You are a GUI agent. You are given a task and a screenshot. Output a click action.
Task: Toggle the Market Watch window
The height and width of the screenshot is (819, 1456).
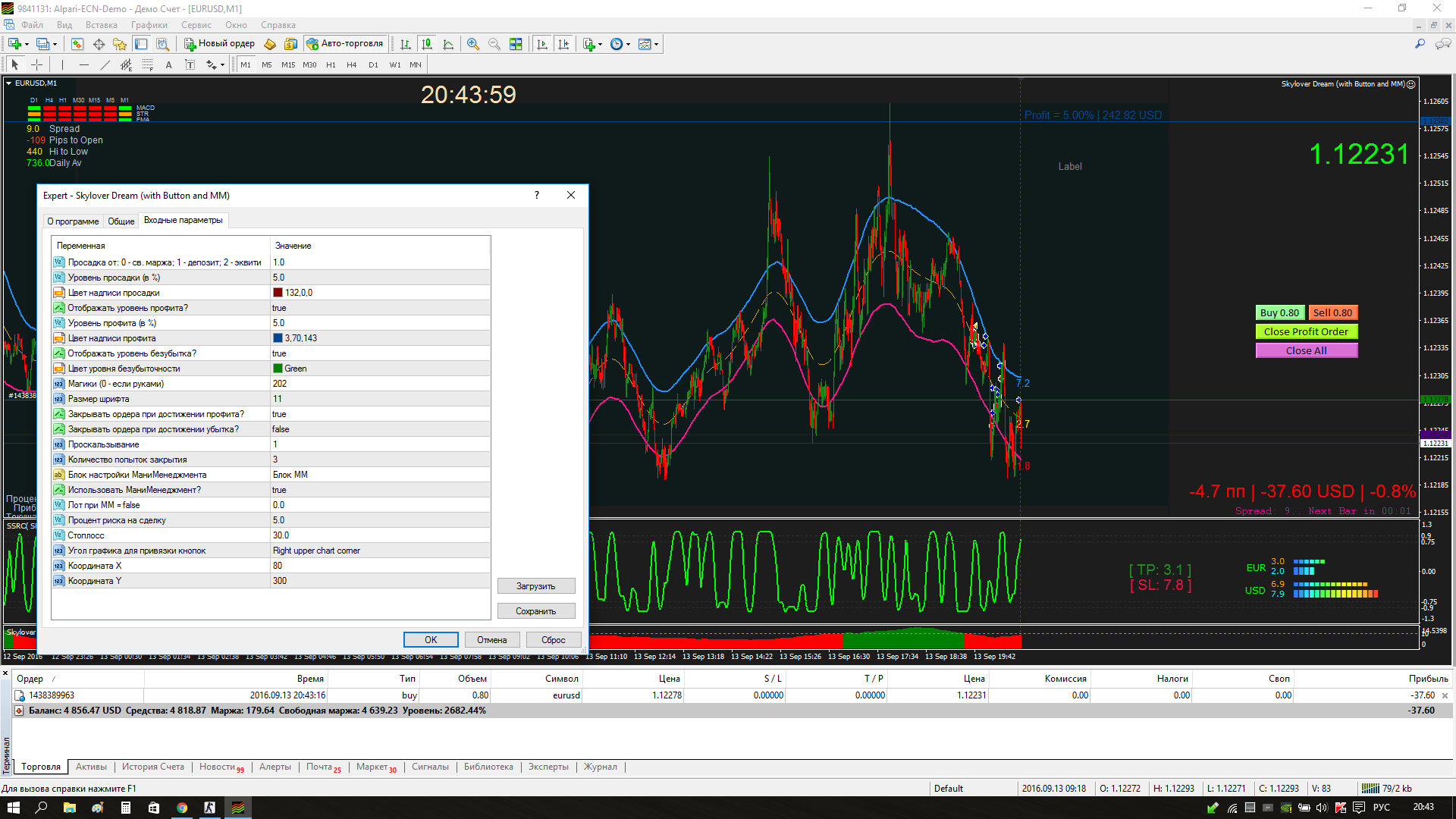(77, 44)
